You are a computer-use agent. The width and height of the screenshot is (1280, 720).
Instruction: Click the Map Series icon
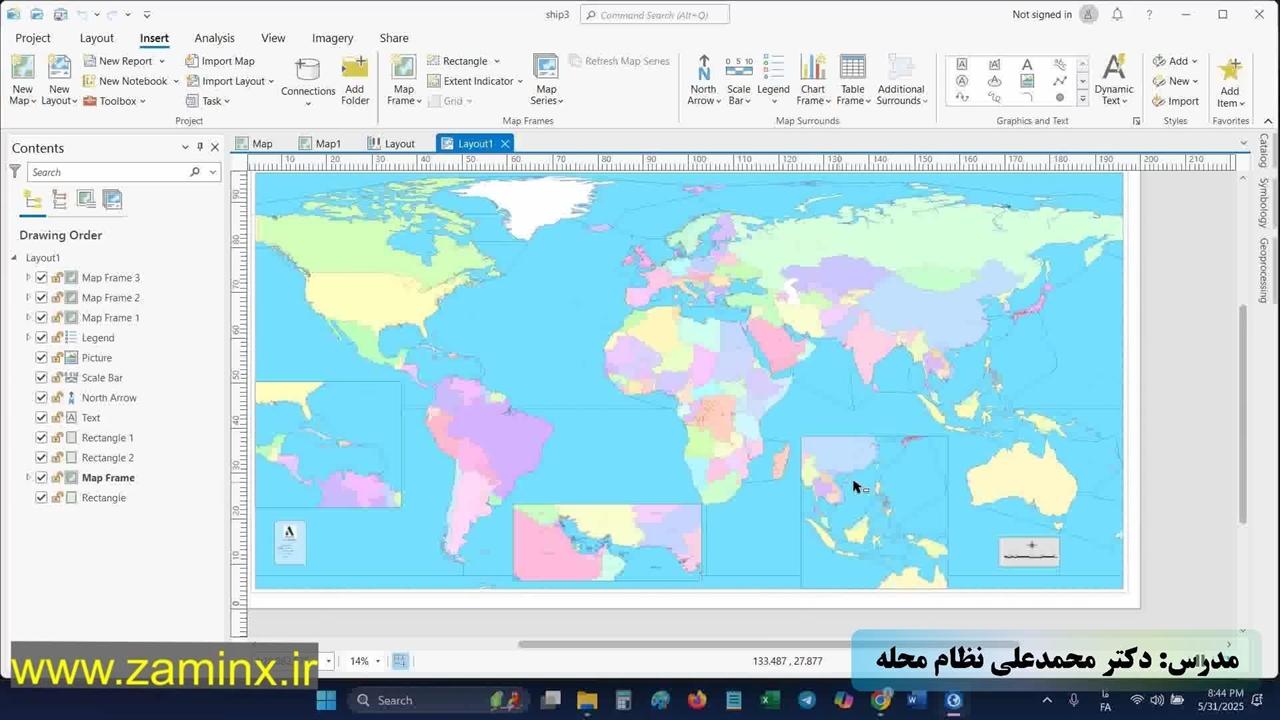tap(546, 70)
